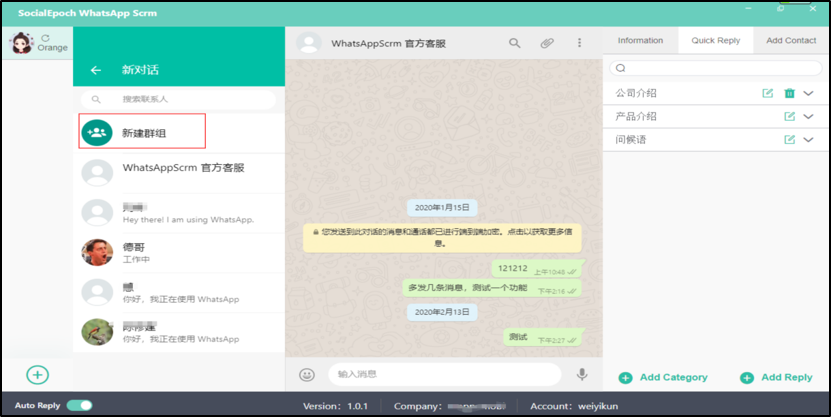Image resolution: width=831 pixels, height=417 pixels.
Task: Open the three-dot chat menu
Action: tap(579, 43)
